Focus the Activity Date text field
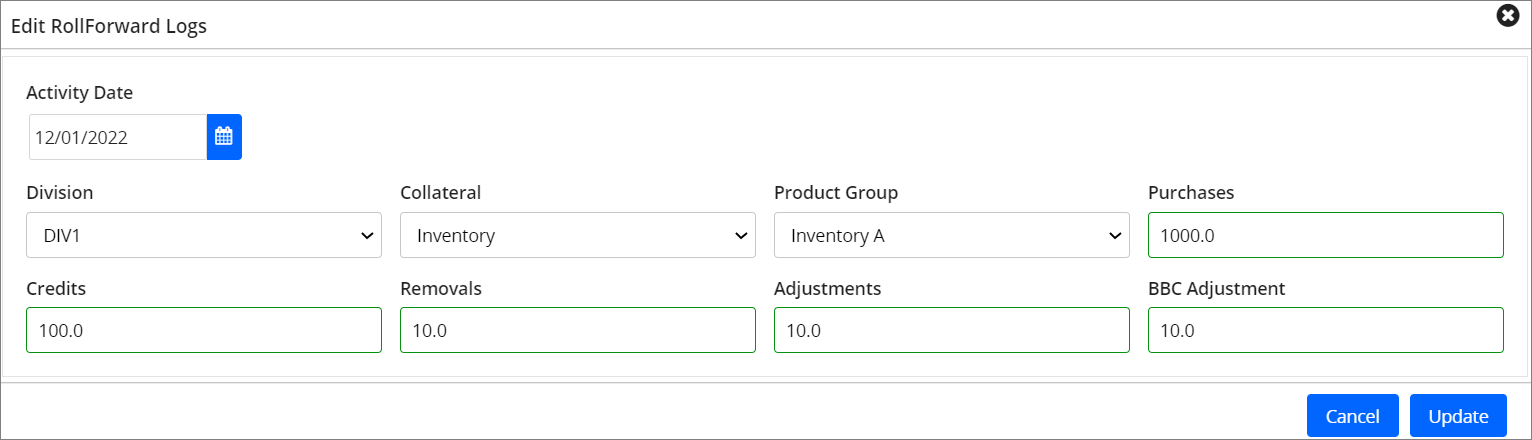This screenshot has width=1532, height=440. pyautogui.click(x=117, y=137)
